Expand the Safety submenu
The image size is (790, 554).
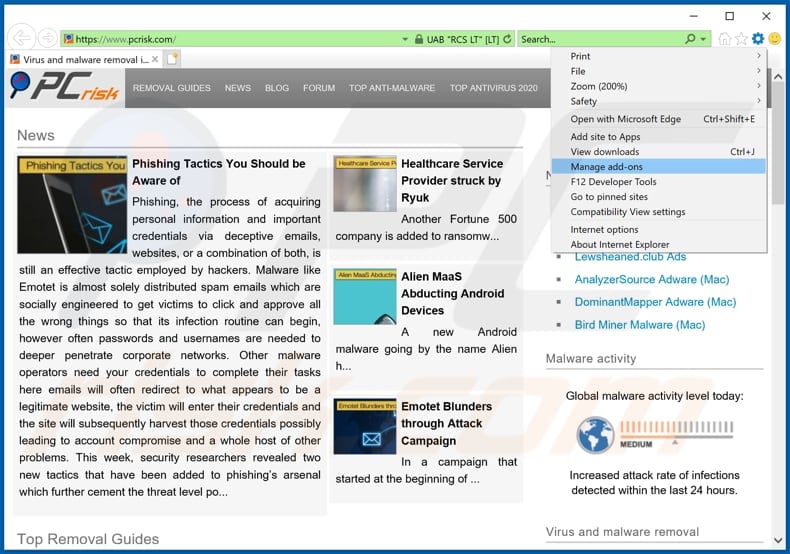click(659, 101)
